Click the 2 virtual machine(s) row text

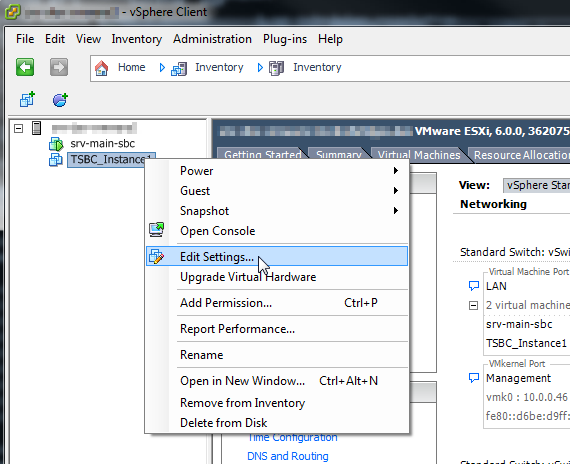pos(528,305)
